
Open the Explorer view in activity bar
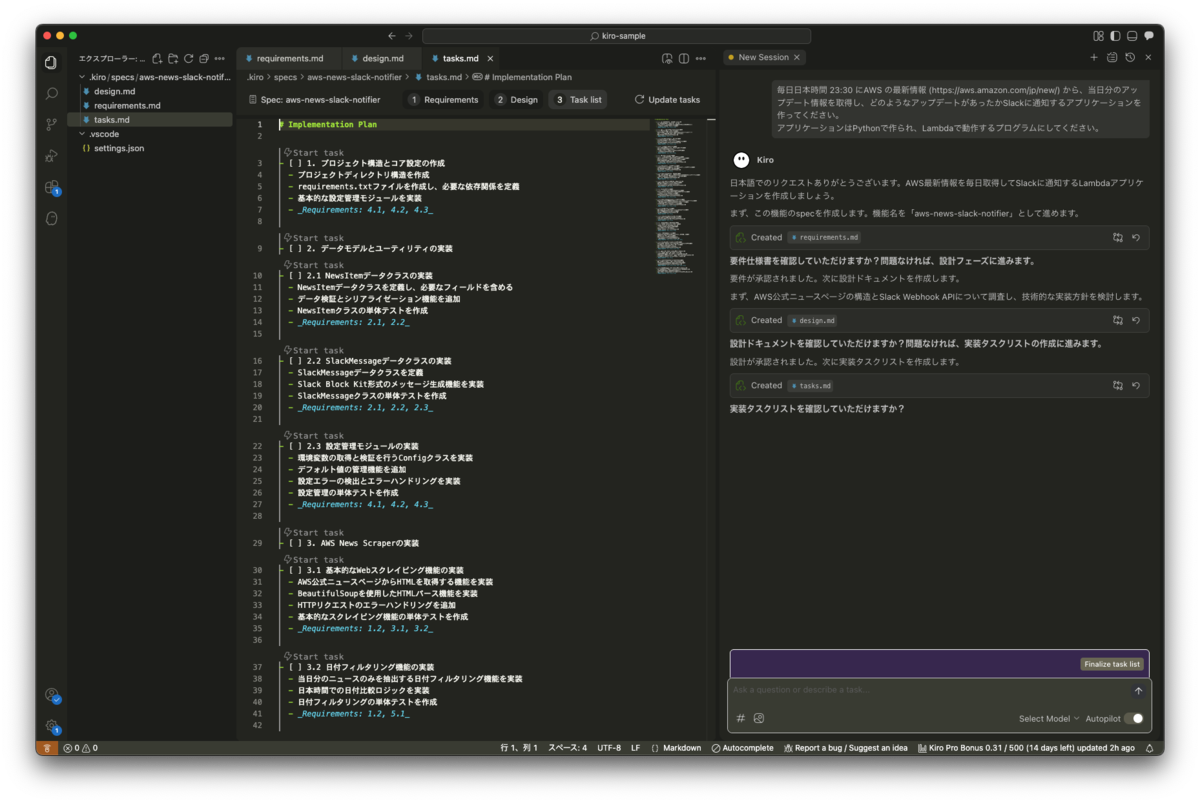[x=51, y=62]
